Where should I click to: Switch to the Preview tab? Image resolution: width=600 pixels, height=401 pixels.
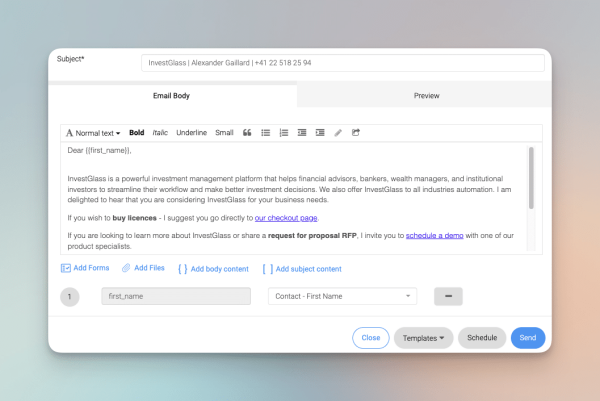pos(424,96)
